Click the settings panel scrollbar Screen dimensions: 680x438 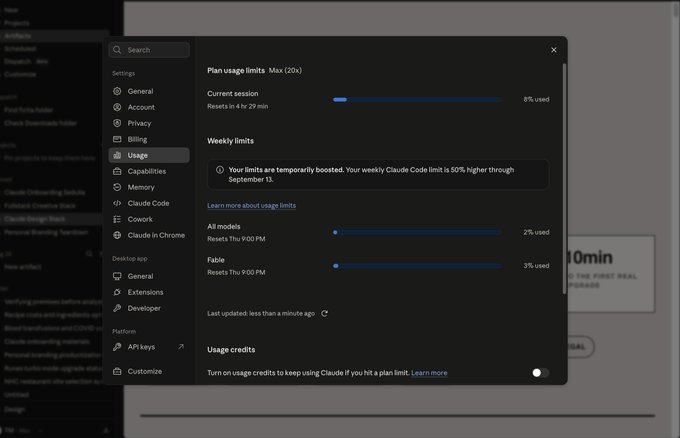coord(564,179)
